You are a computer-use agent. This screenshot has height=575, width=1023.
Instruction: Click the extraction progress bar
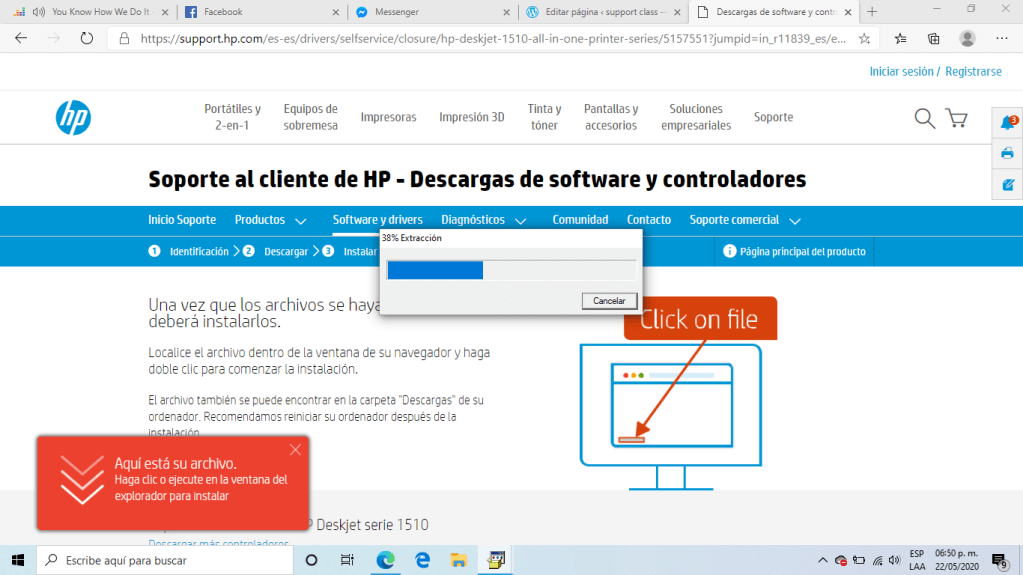[x=510, y=270]
